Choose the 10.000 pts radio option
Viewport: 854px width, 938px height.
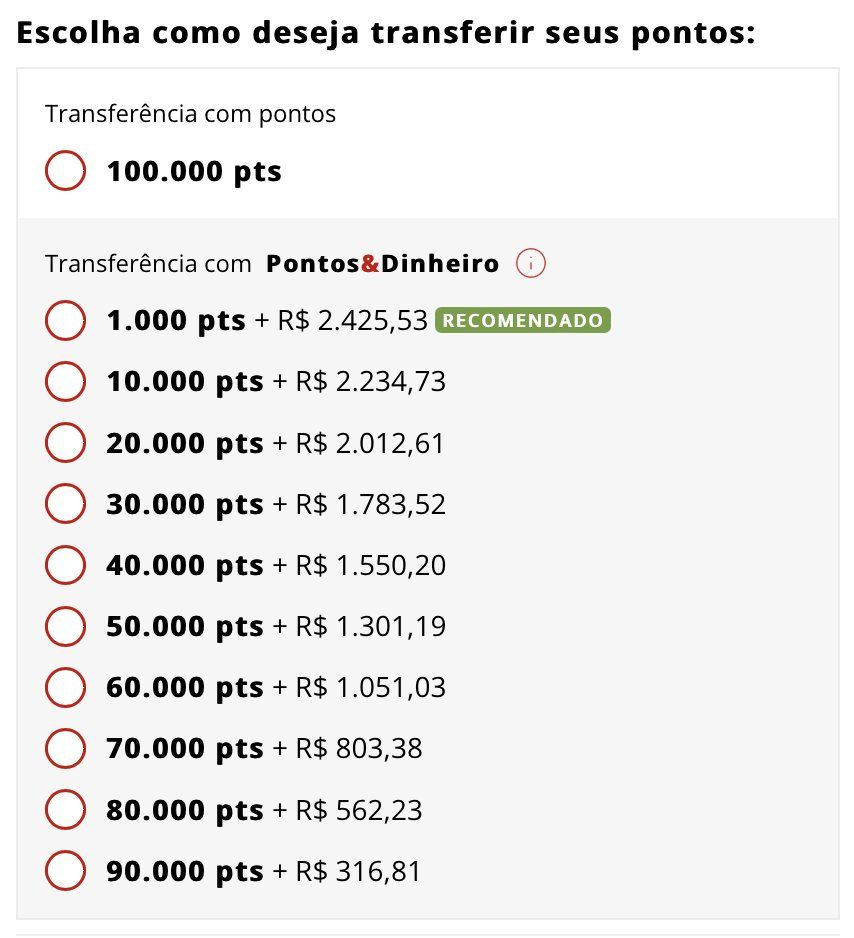click(x=65, y=381)
